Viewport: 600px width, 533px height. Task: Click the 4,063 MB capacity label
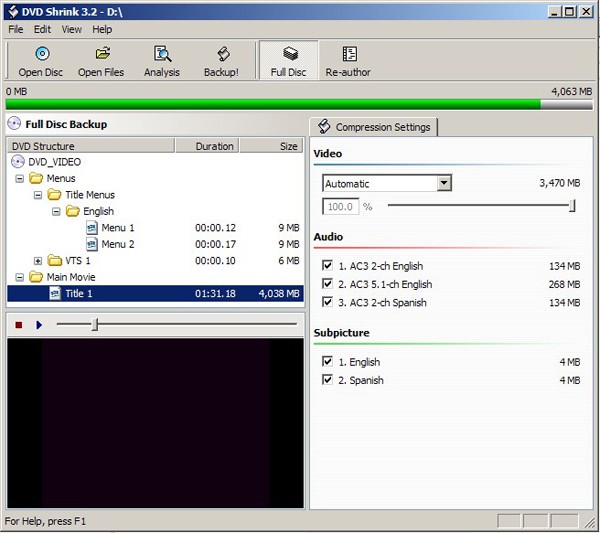(x=571, y=91)
